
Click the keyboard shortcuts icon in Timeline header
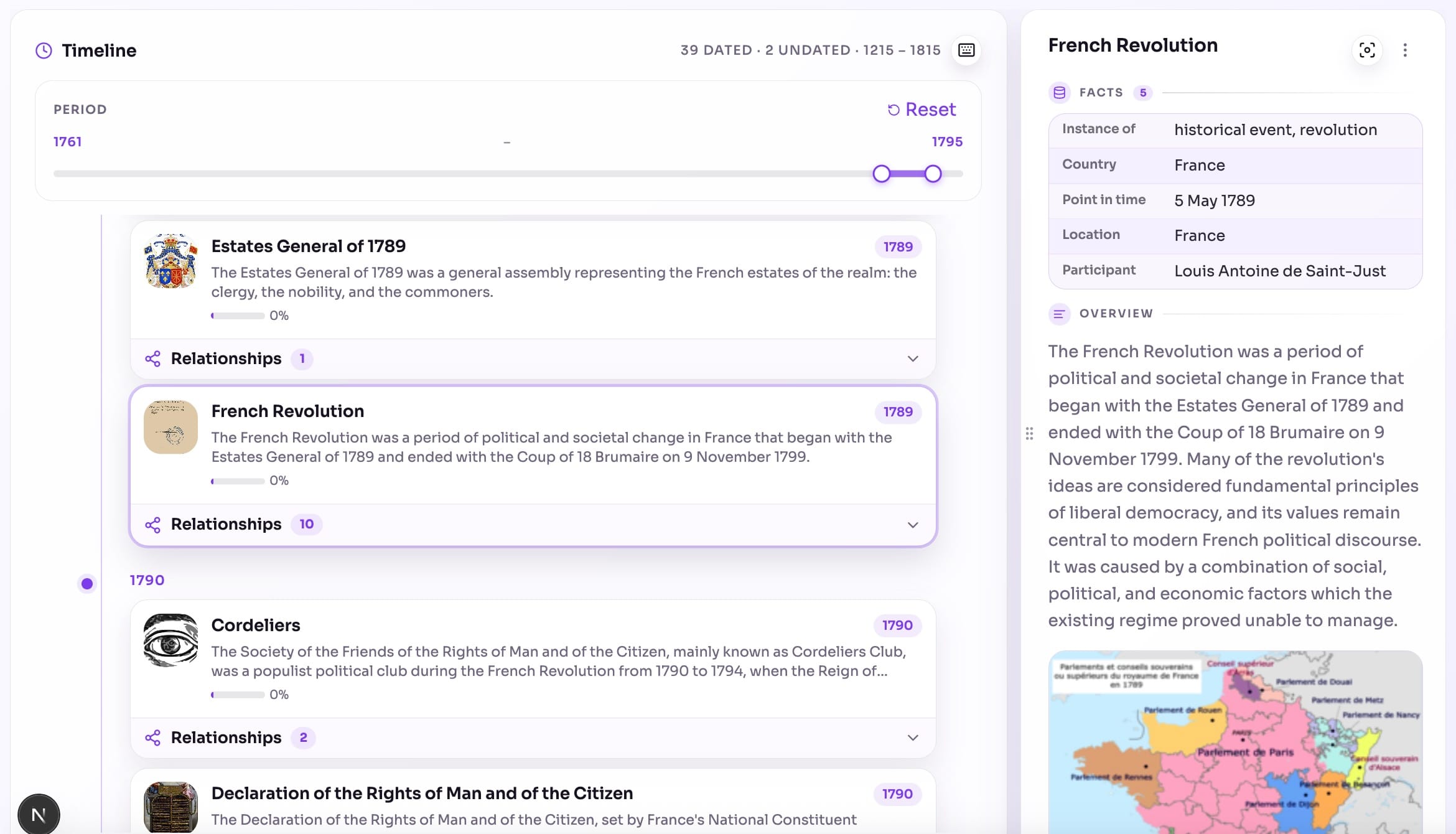(966, 50)
